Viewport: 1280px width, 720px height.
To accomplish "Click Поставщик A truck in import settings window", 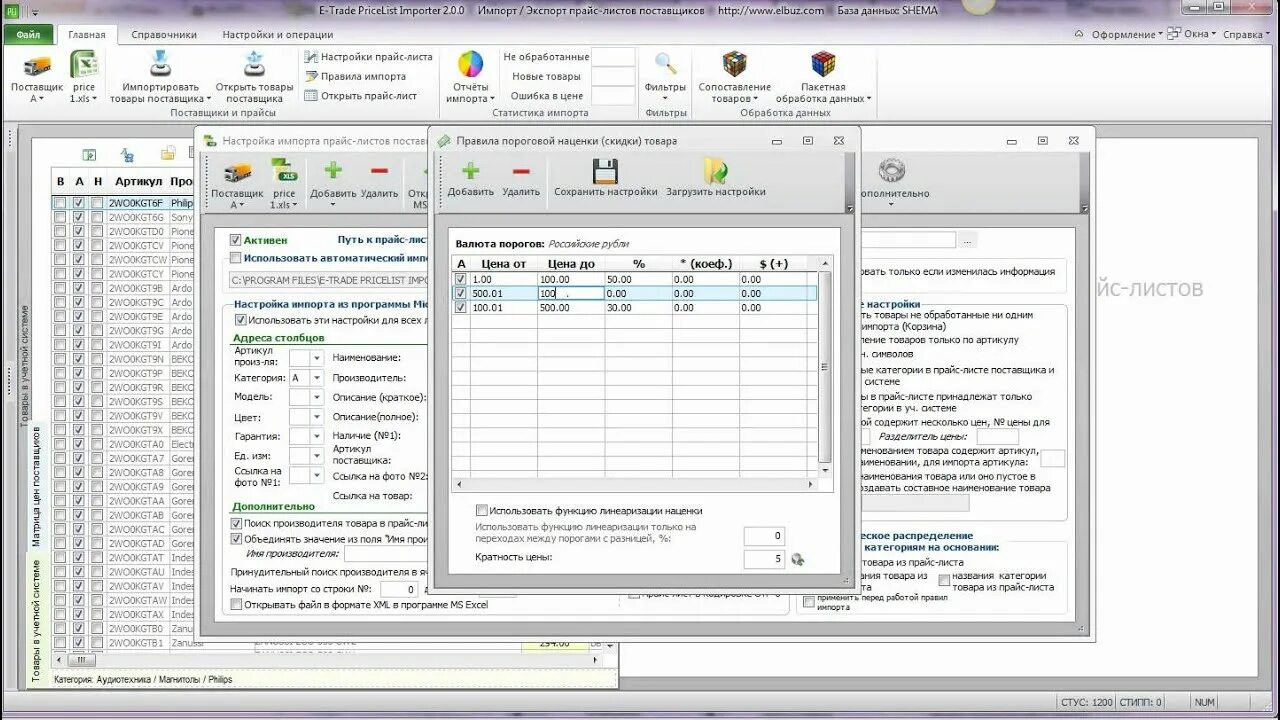I will coord(237,172).
